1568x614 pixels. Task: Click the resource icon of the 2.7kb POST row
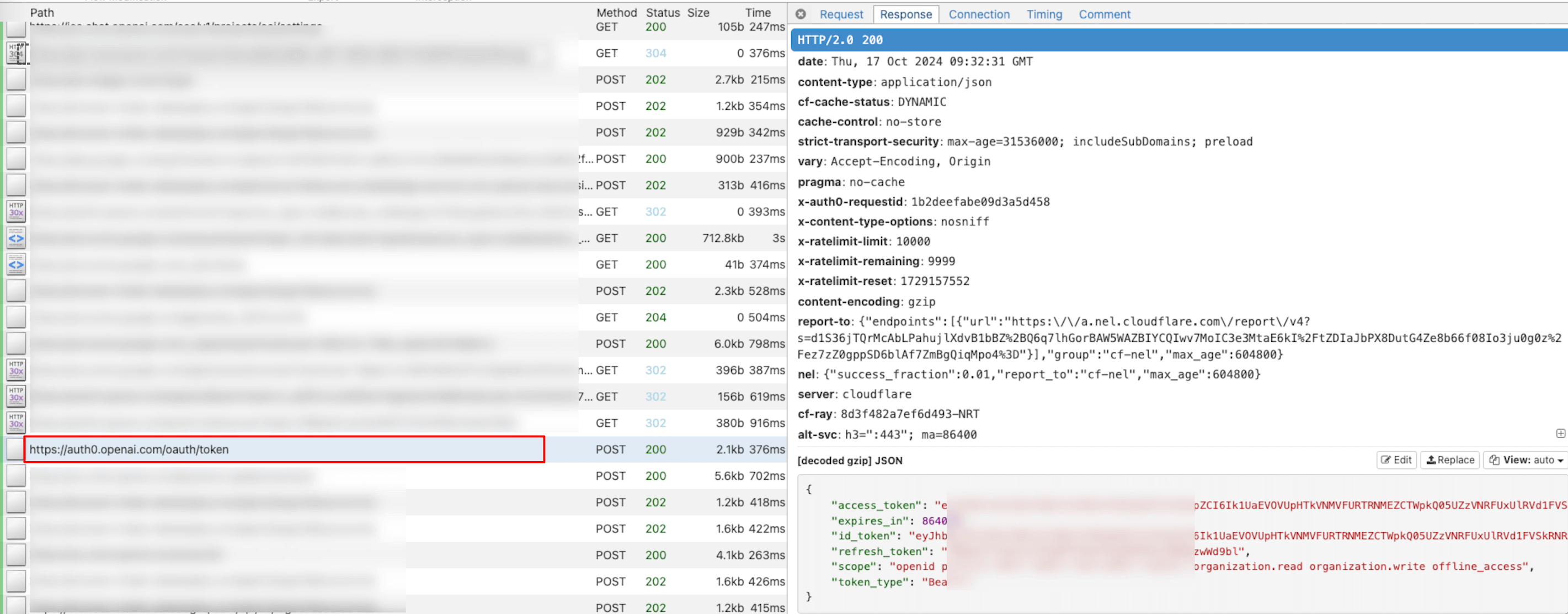tap(17, 80)
